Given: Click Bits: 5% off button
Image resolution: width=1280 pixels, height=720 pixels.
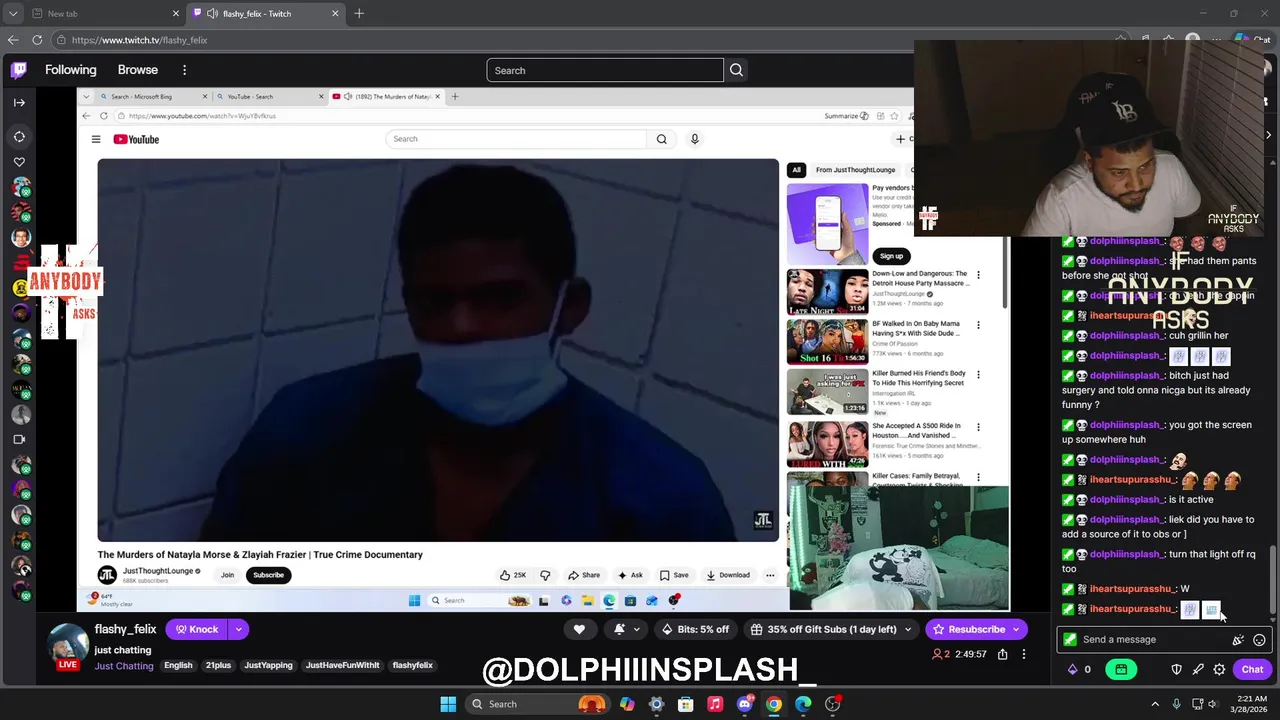Looking at the screenshot, I should click(x=695, y=629).
